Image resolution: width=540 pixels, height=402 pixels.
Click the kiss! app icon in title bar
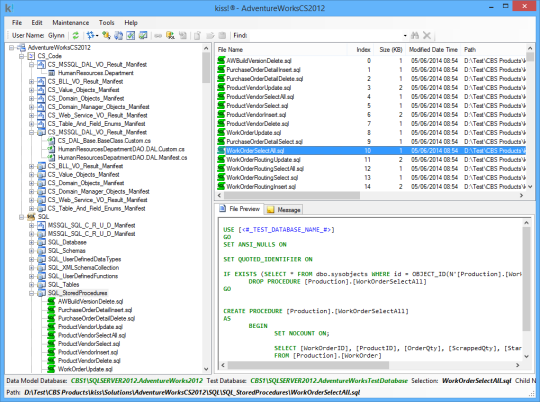point(9,8)
